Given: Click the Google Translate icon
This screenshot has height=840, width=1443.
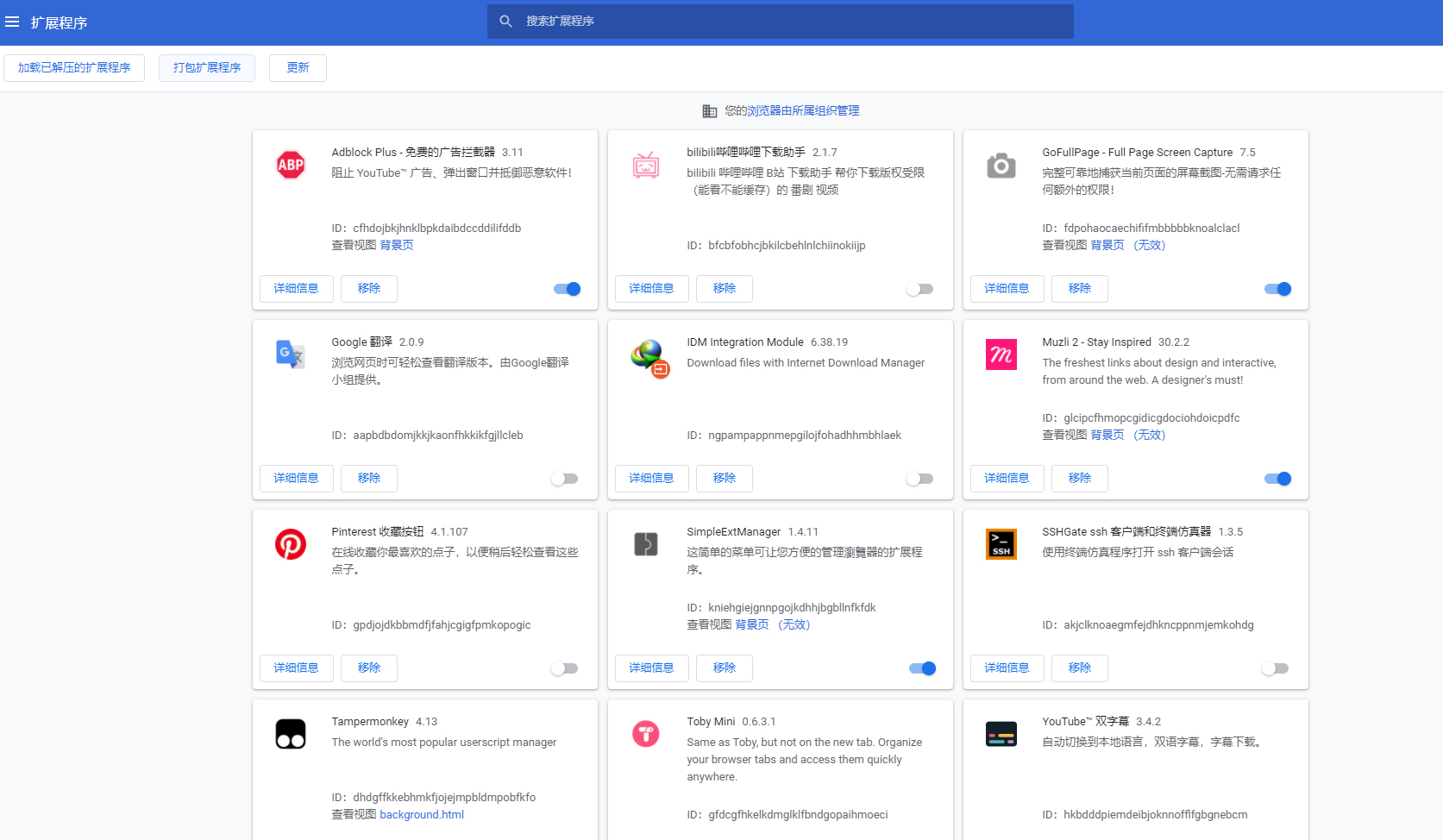Looking at the screenshot, I should [291, 354].
